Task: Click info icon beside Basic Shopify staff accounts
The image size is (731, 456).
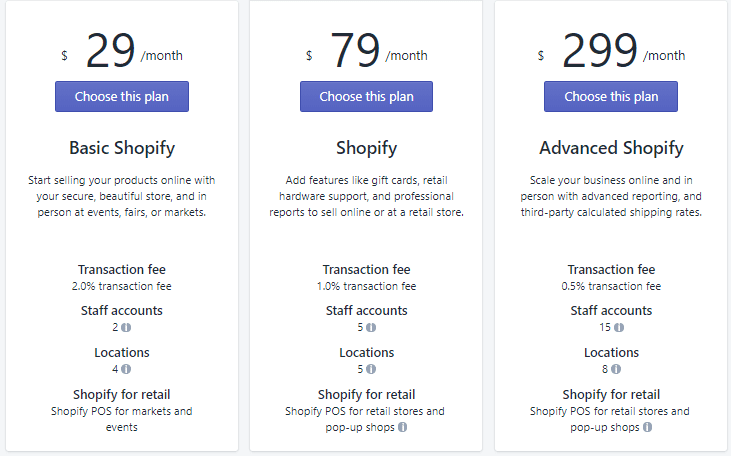Action: 127,327
